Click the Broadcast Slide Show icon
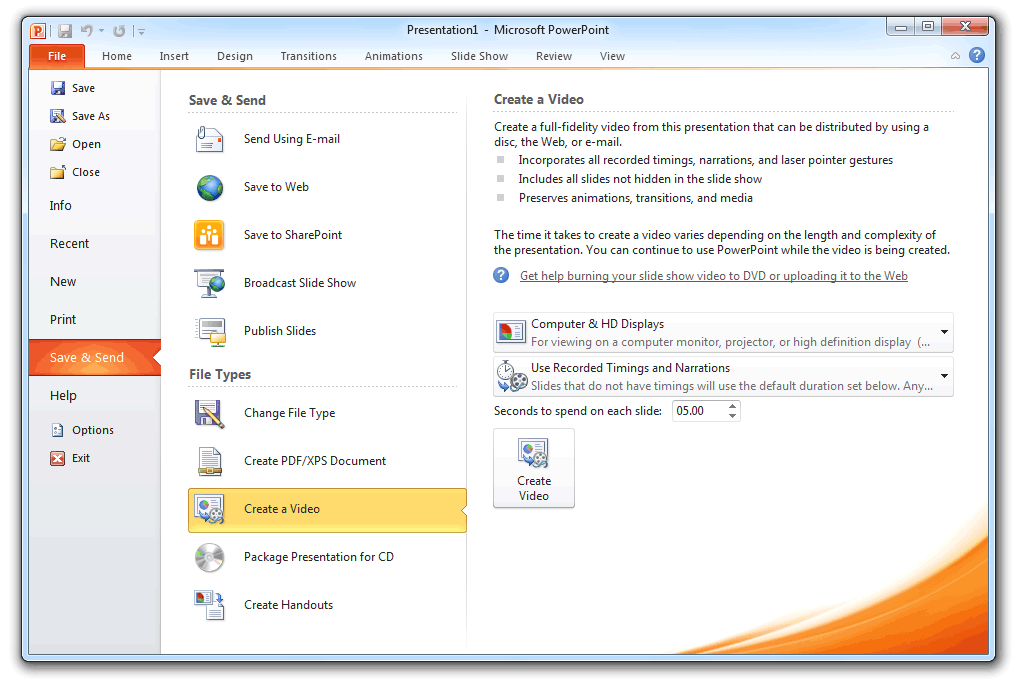 click(209, 283)
